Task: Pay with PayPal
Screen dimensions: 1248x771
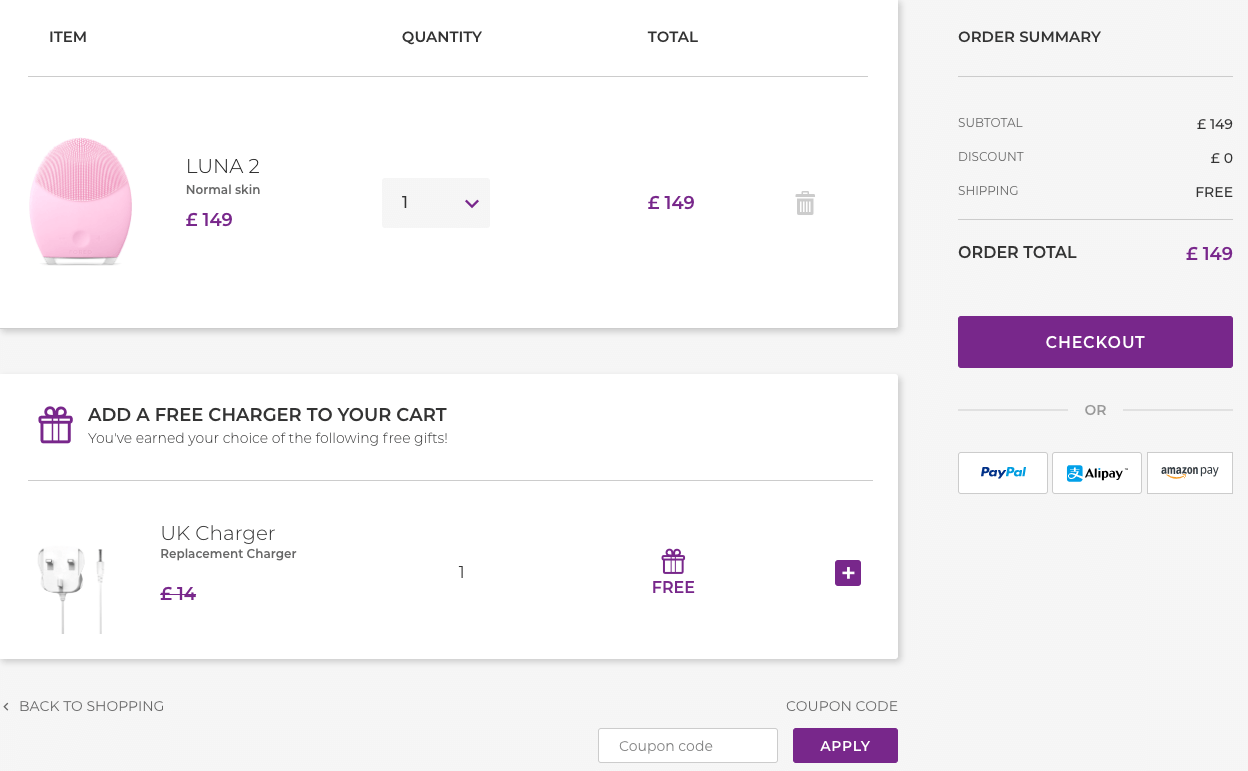Action: pos(1003,473)
